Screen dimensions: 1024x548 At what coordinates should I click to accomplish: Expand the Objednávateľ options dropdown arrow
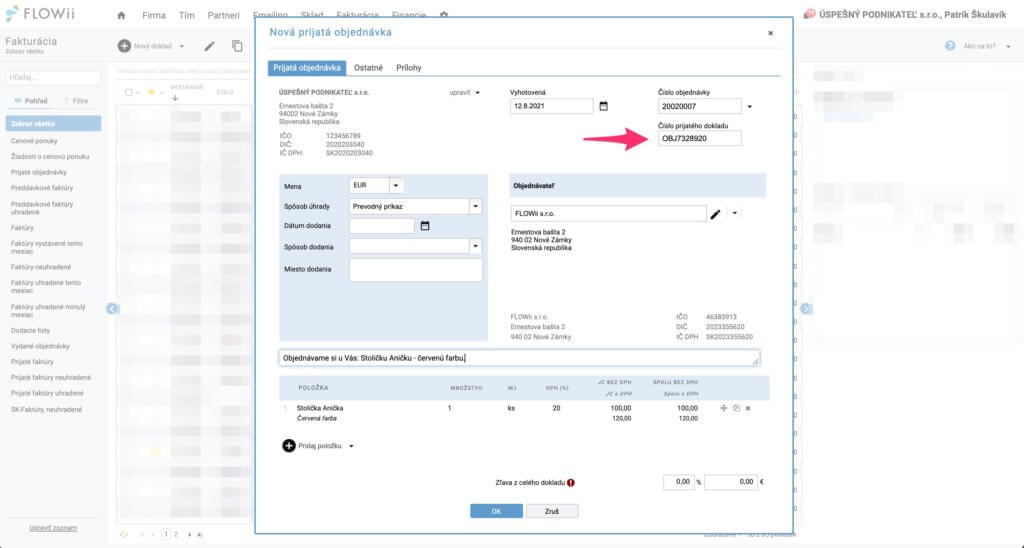click(735, 214)
